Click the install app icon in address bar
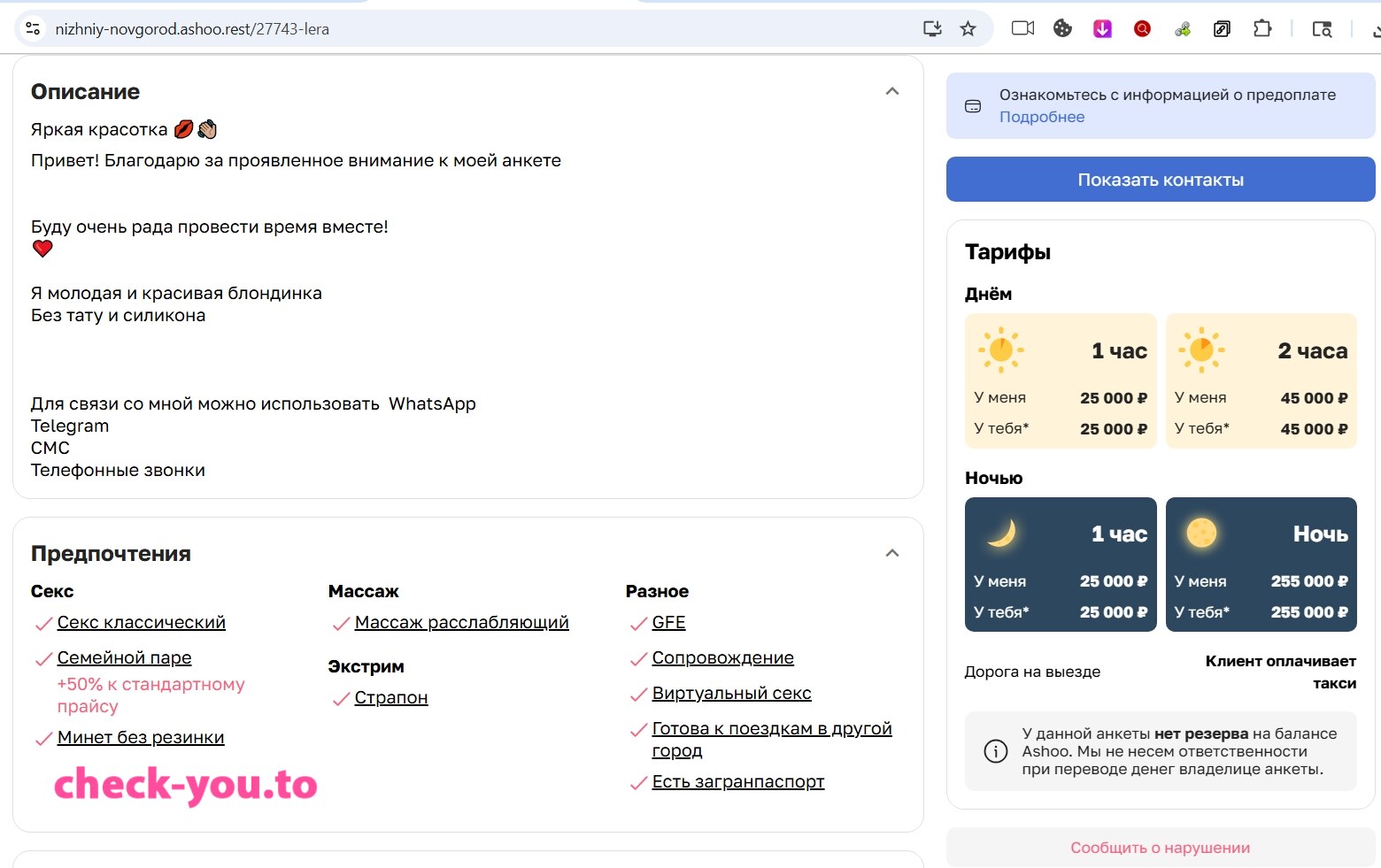 coord(932,29)
